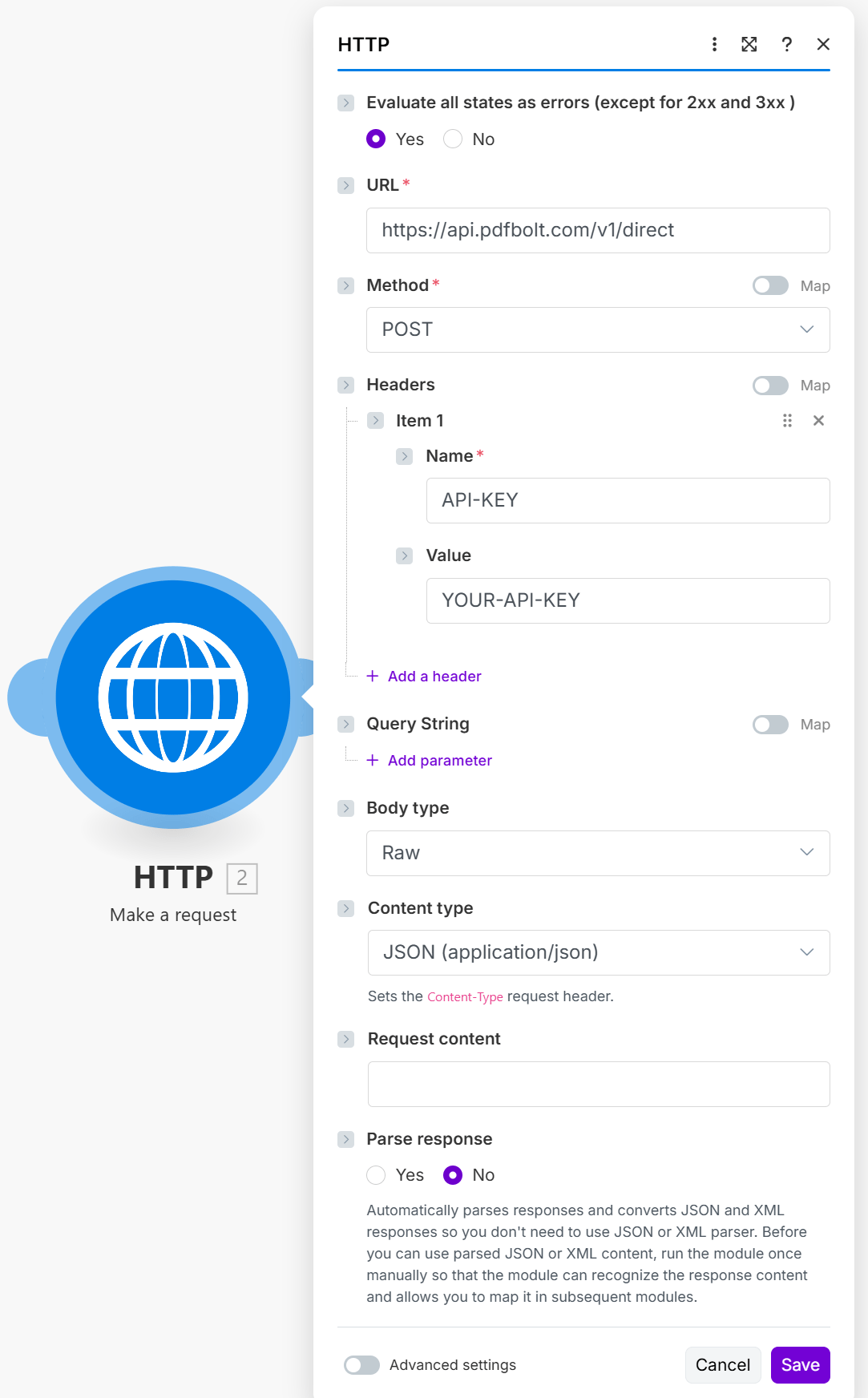Expand the header Value field info chevron
868x1398 pixels.
pyautogui.click(x=405, y=556)
